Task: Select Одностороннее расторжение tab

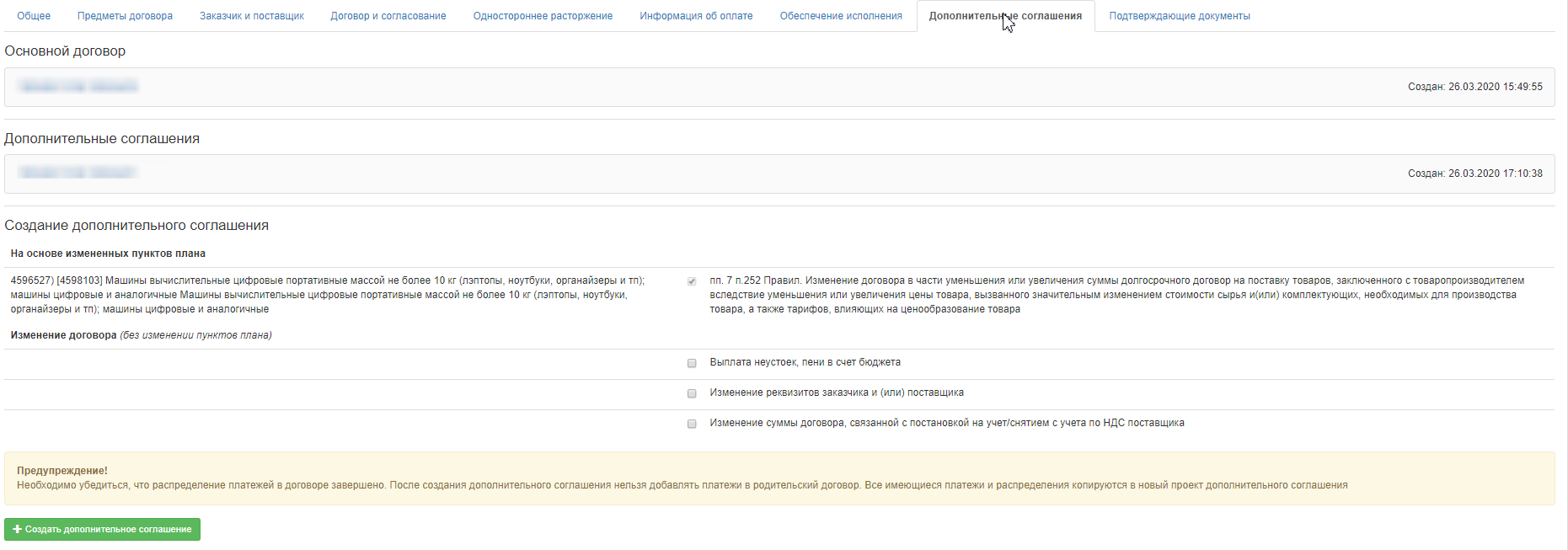Action: tap(543, 16)
